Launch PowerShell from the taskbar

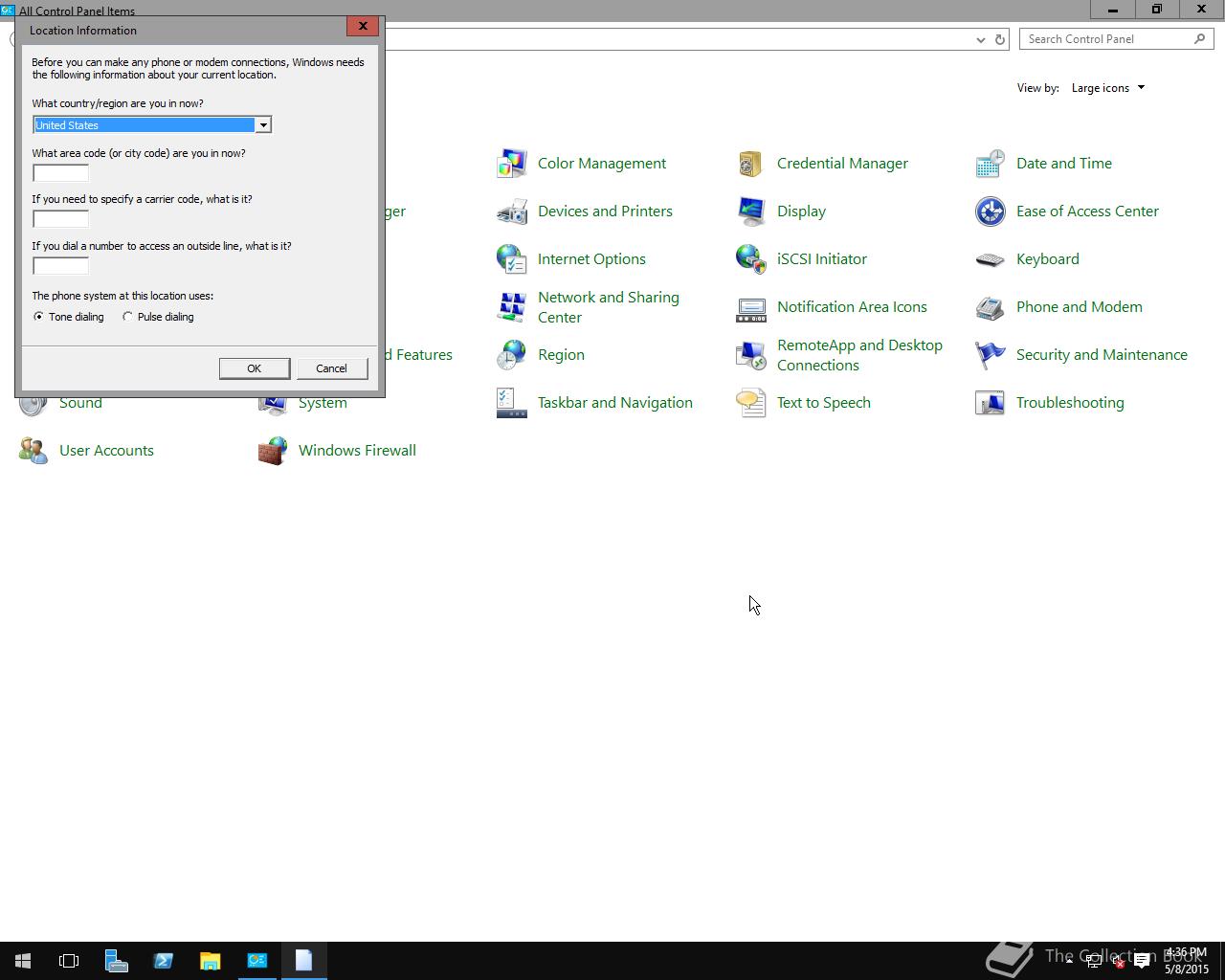point(164,961)
